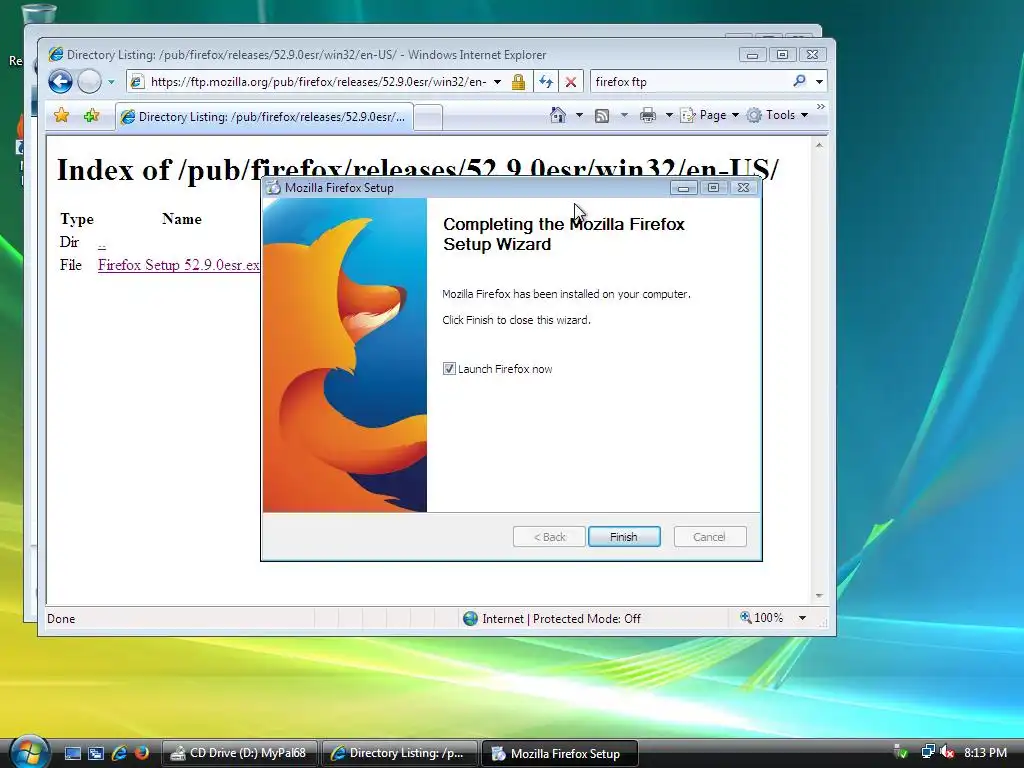Click the 'Name' column header

182,219
